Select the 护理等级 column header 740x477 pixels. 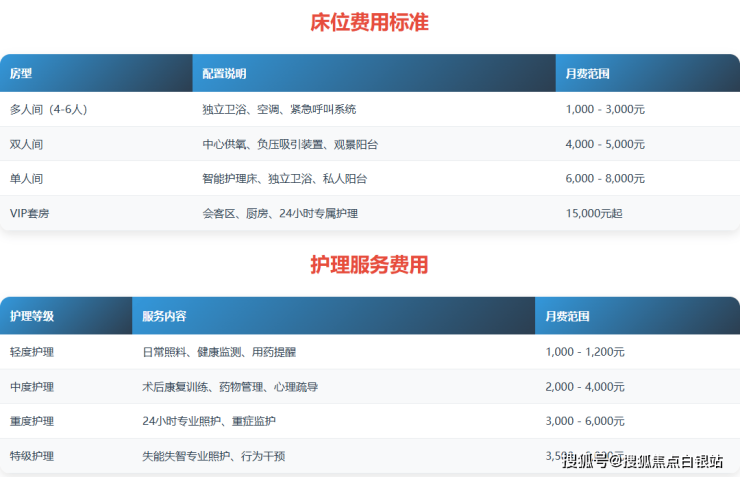(32, 316)
